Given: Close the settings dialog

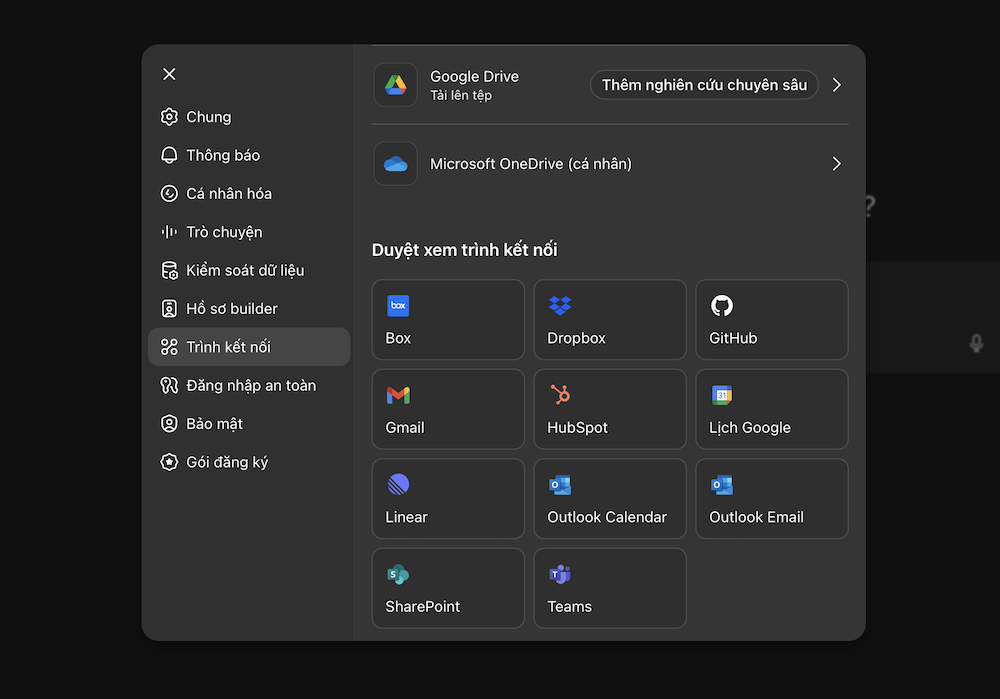Looking at the screenshot, I should coord(169,74).
